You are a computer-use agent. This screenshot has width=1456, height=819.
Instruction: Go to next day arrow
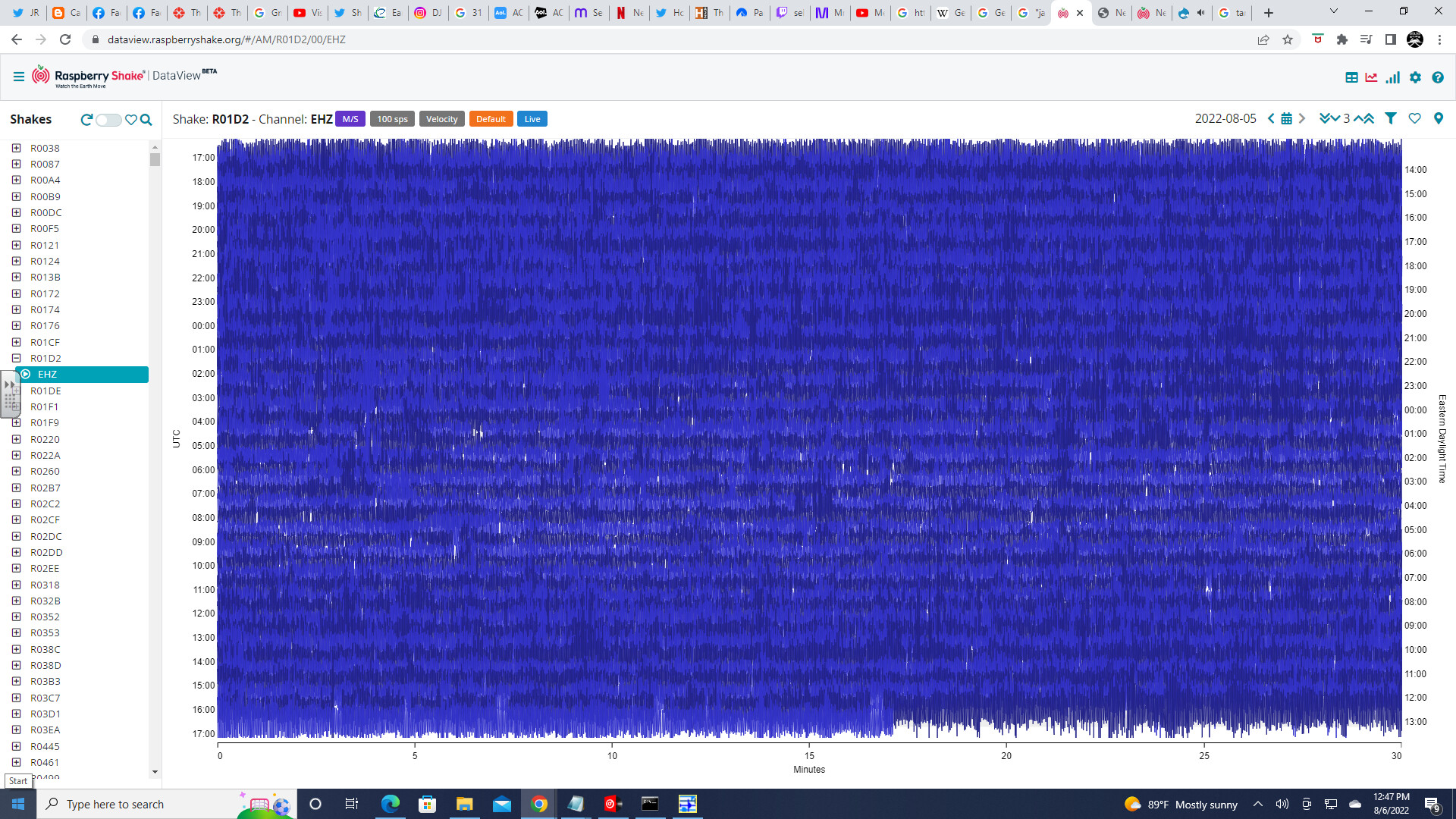tap(1302, 118)
